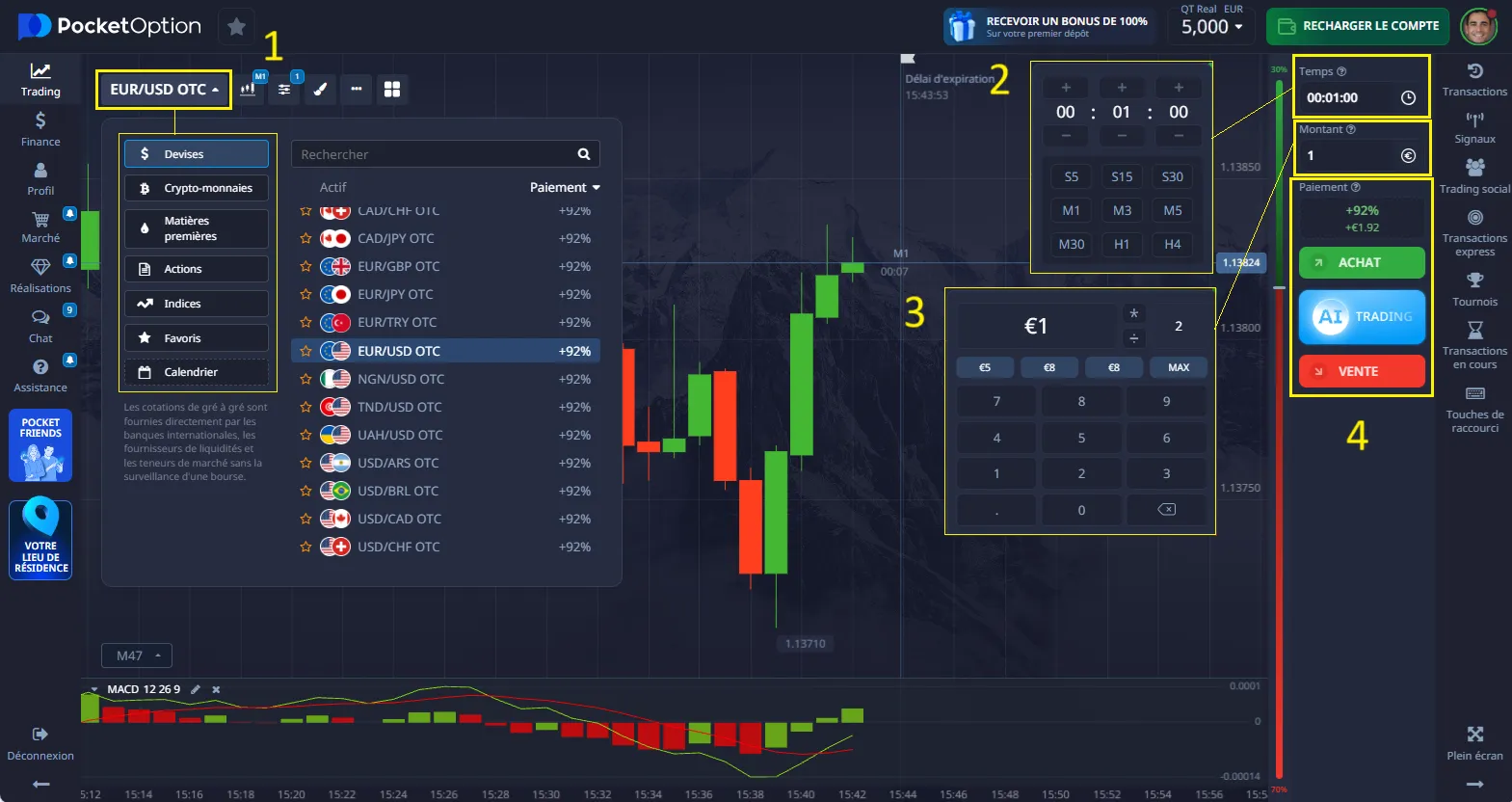Choose the M5 expiration preset

1173,210
